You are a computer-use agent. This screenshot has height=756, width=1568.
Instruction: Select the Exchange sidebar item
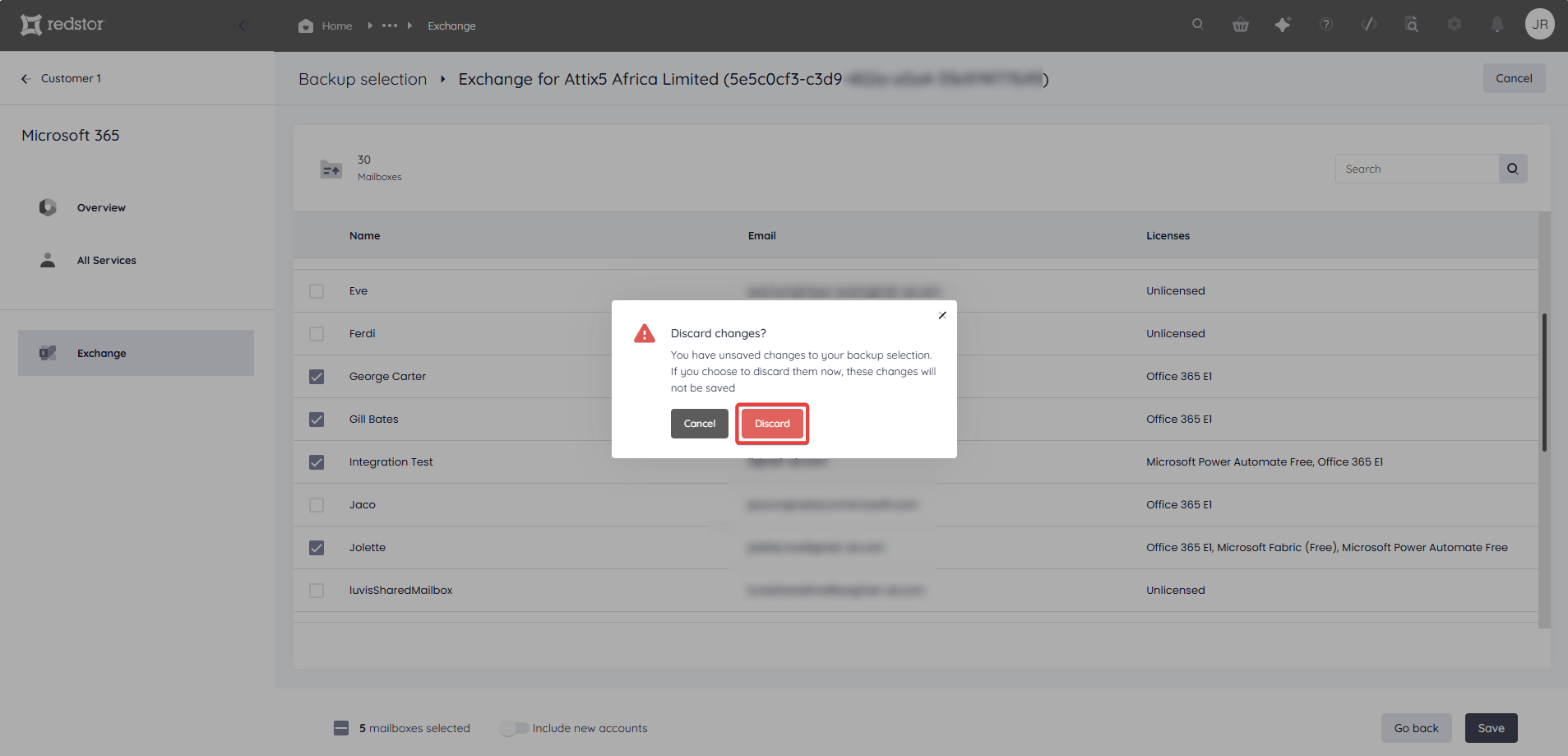click(136, 353)
